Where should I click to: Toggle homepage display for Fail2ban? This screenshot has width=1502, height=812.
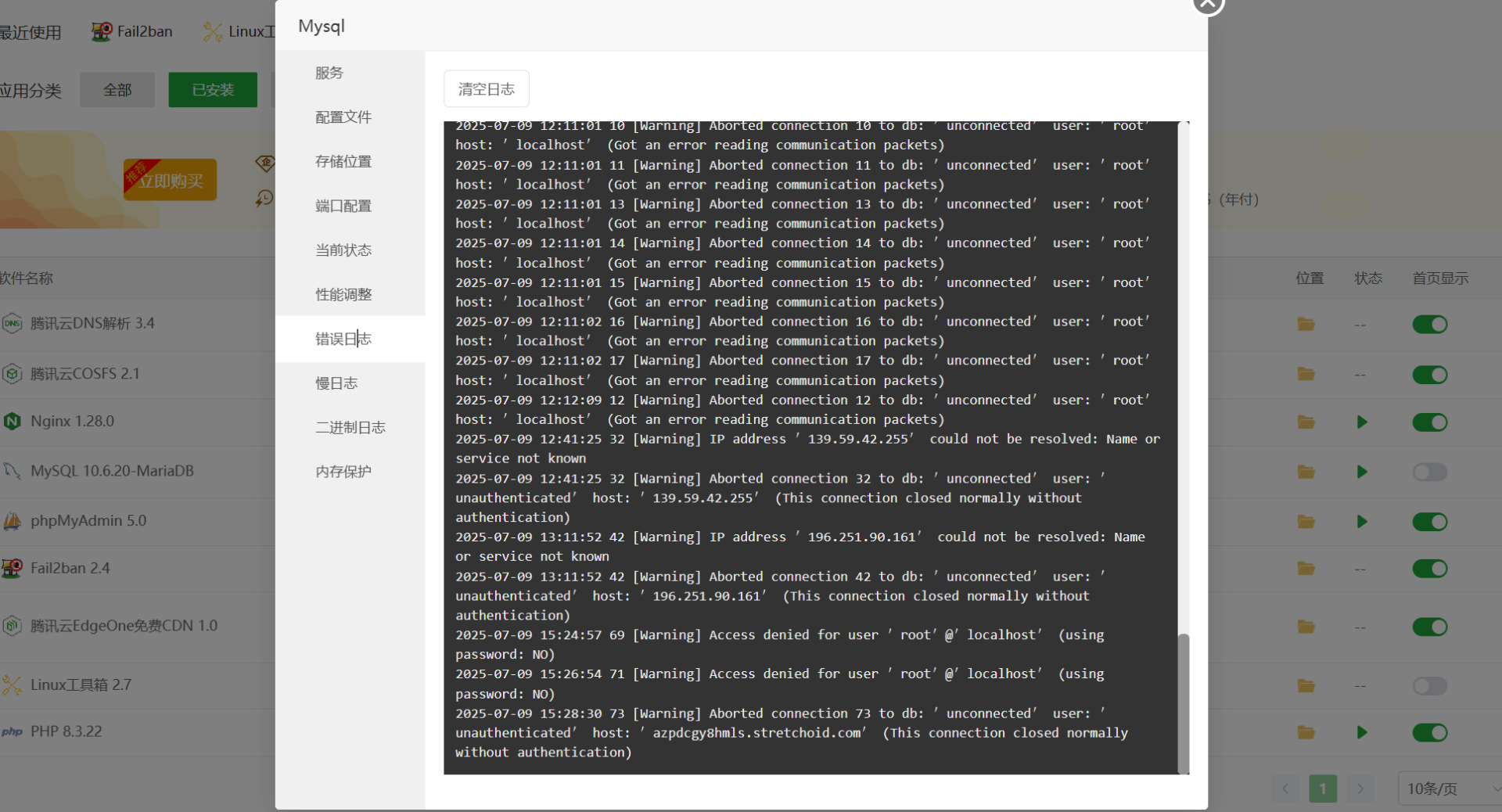[1430, 569]
